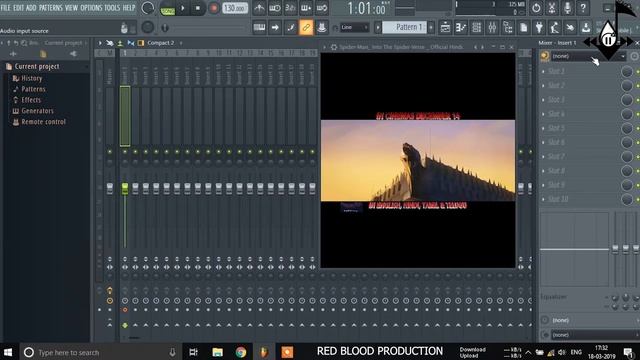Click the Pattern 1 selector
640x360 pixels.
coord(404,27)
